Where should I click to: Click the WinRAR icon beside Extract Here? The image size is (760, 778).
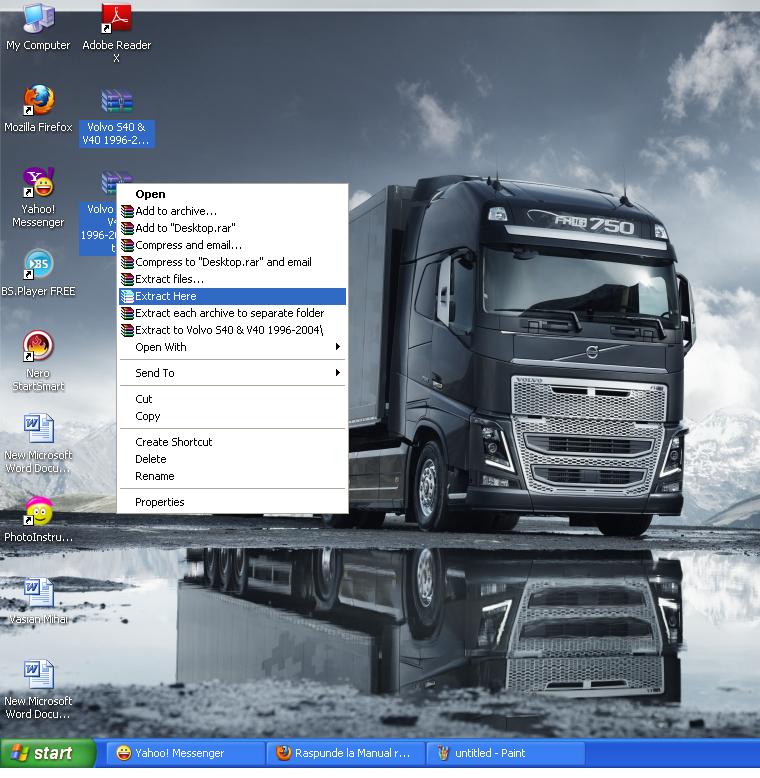tap(127, 296)
